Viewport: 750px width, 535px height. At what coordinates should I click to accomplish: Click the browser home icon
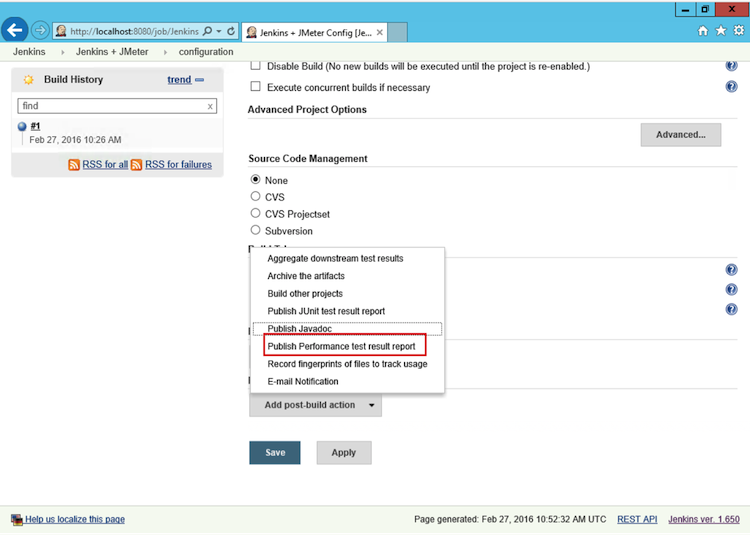click(x=703, y=31)
